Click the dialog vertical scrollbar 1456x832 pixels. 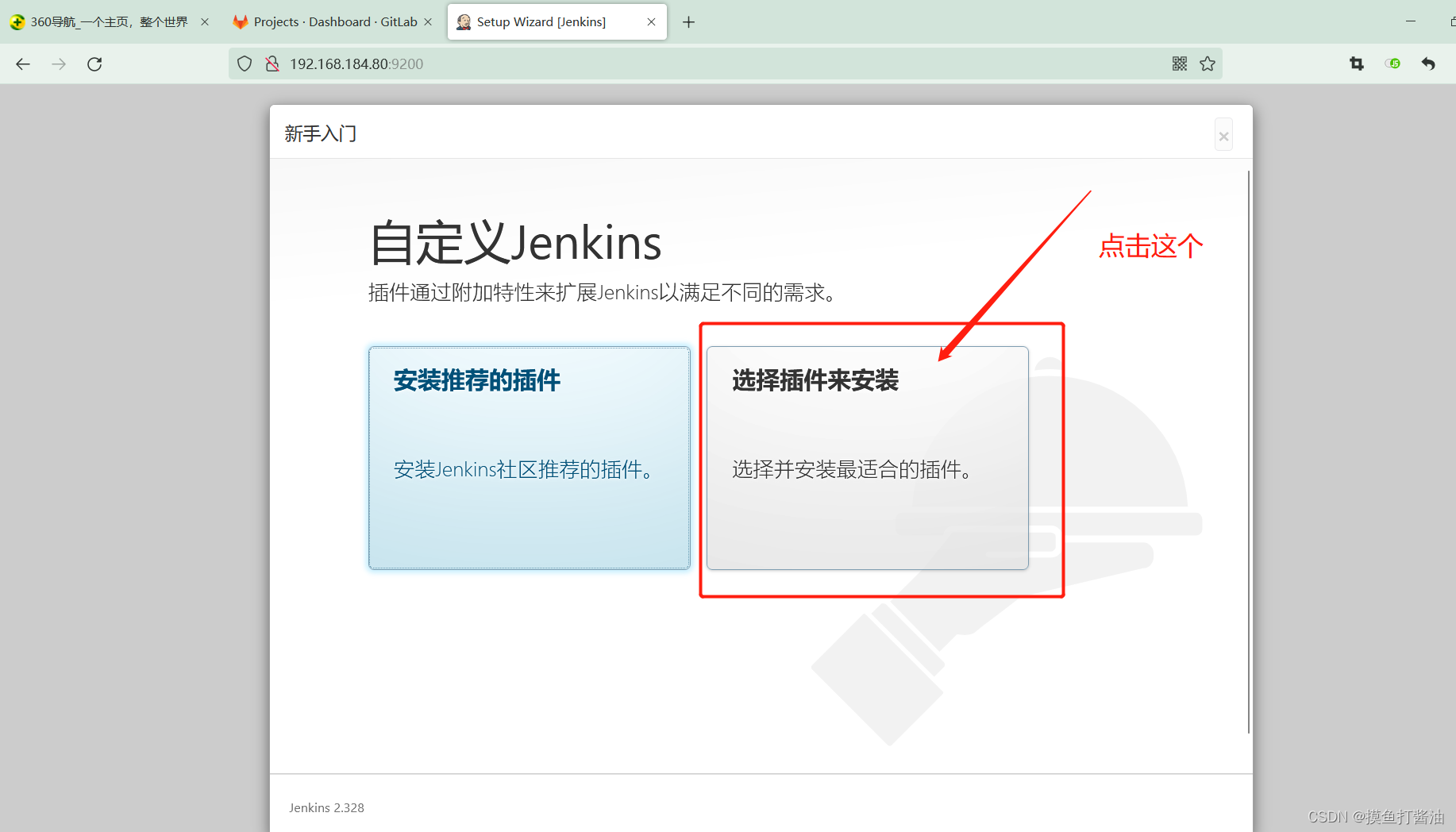(1248, 452)
